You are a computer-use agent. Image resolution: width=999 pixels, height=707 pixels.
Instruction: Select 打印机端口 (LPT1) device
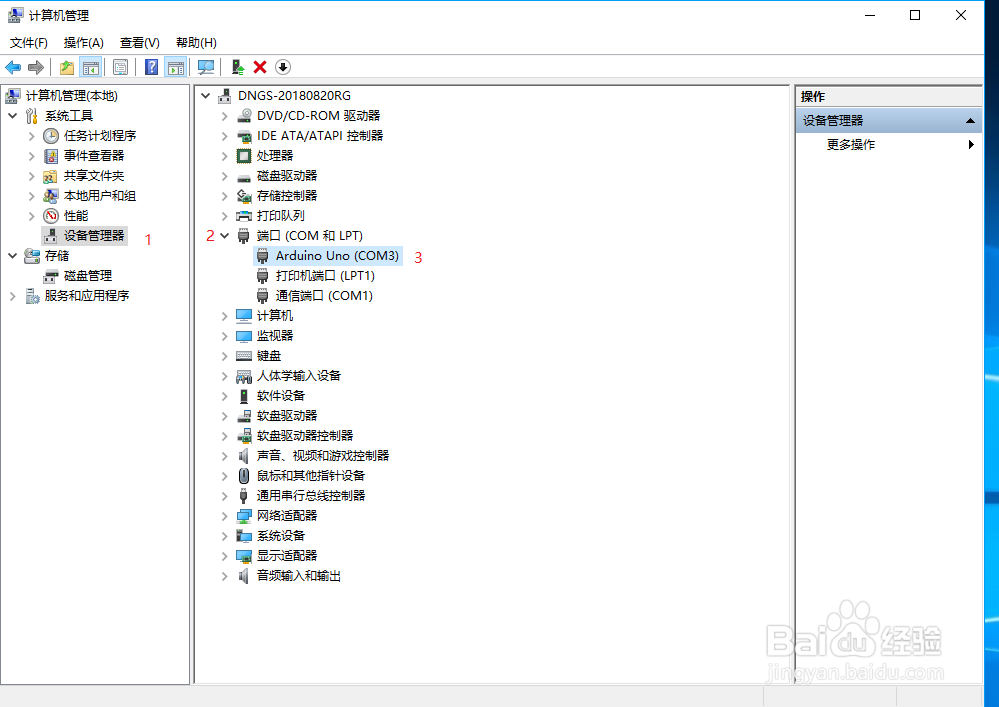(325, 276)
